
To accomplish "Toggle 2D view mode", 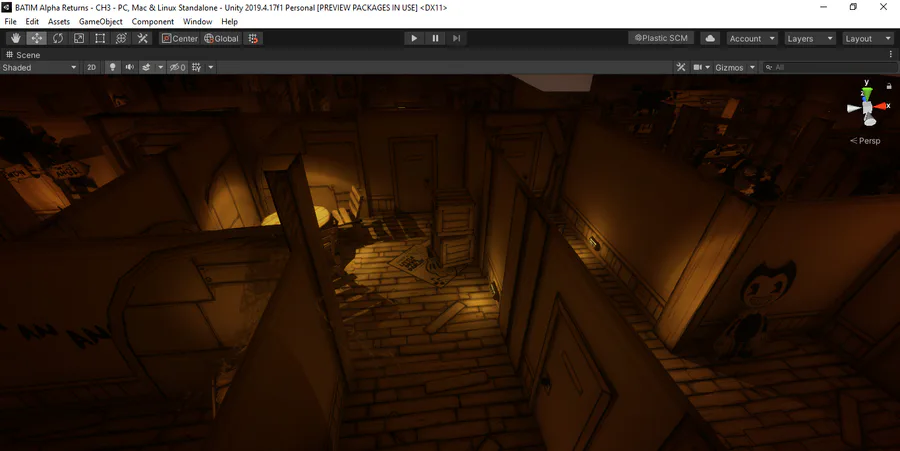I will (x=91, y=67).
